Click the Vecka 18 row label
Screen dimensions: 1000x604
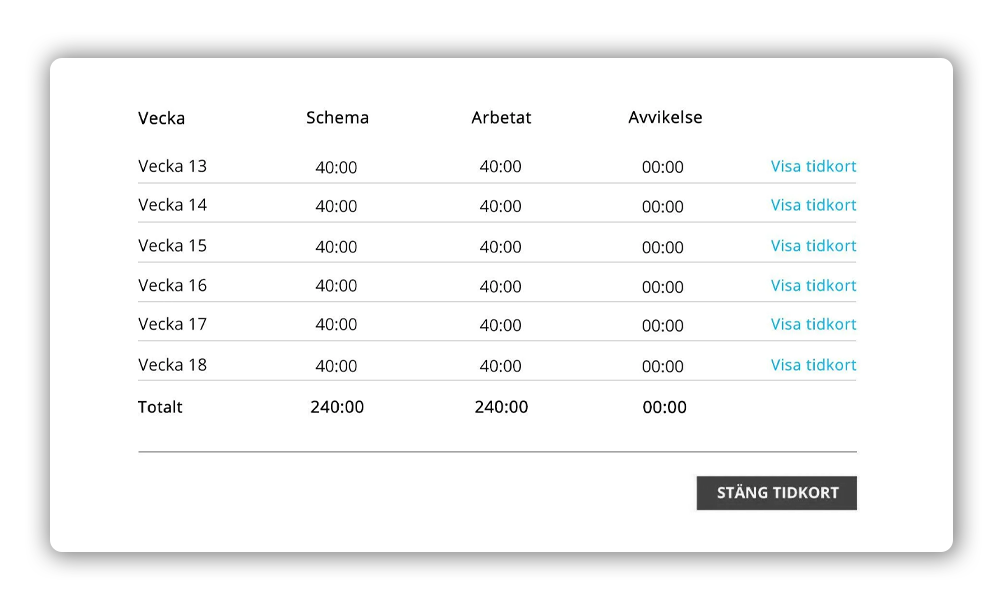172,364
